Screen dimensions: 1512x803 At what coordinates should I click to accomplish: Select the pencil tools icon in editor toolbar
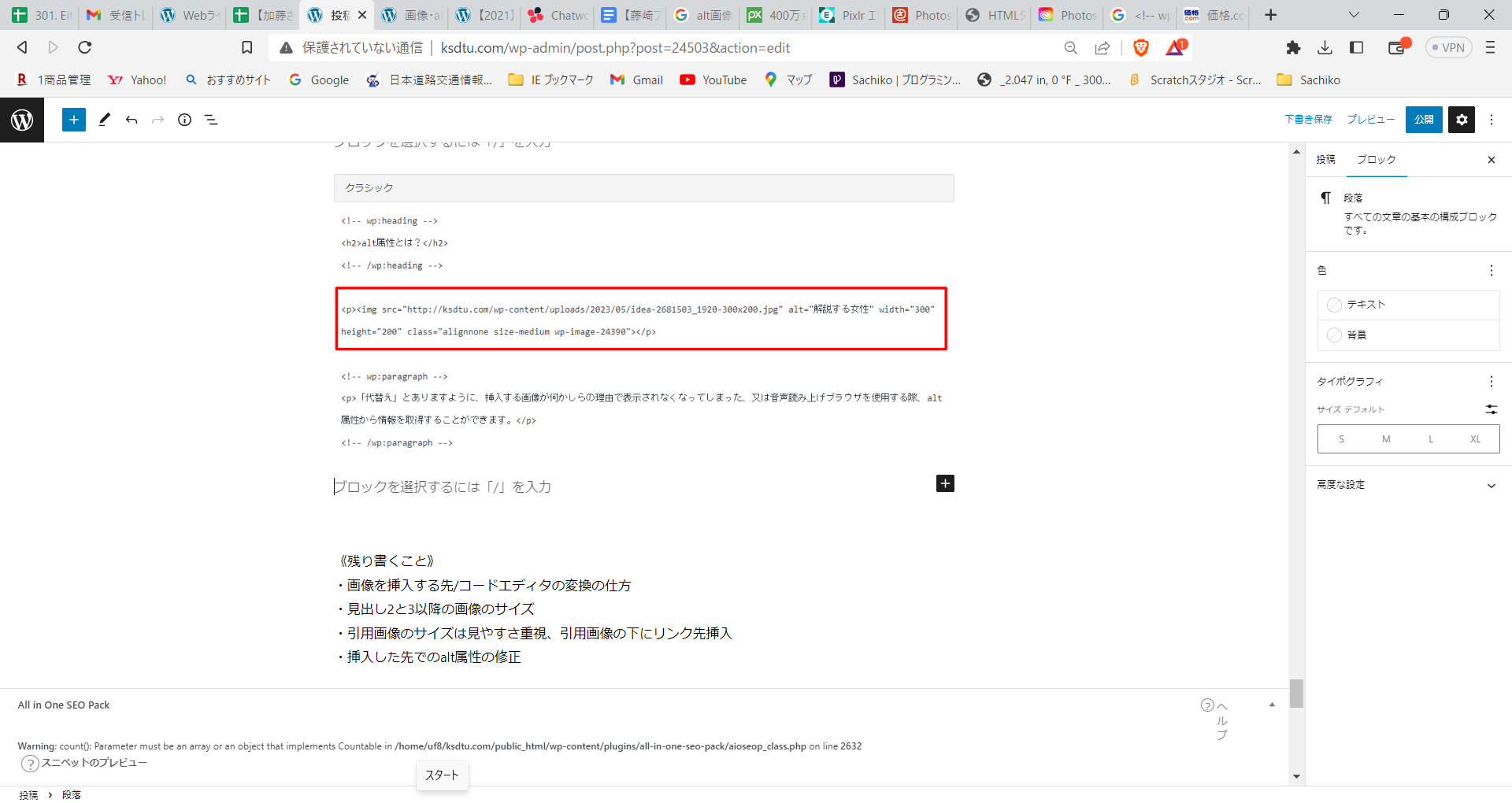104,120
